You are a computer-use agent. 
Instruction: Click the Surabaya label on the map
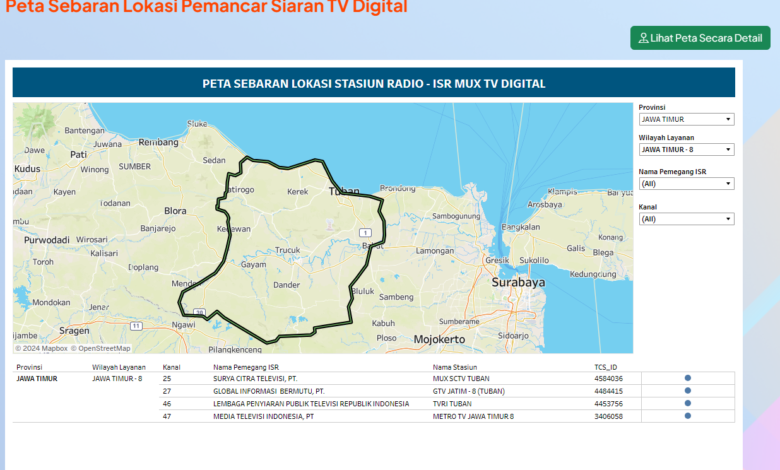click(x=518, y=282)
